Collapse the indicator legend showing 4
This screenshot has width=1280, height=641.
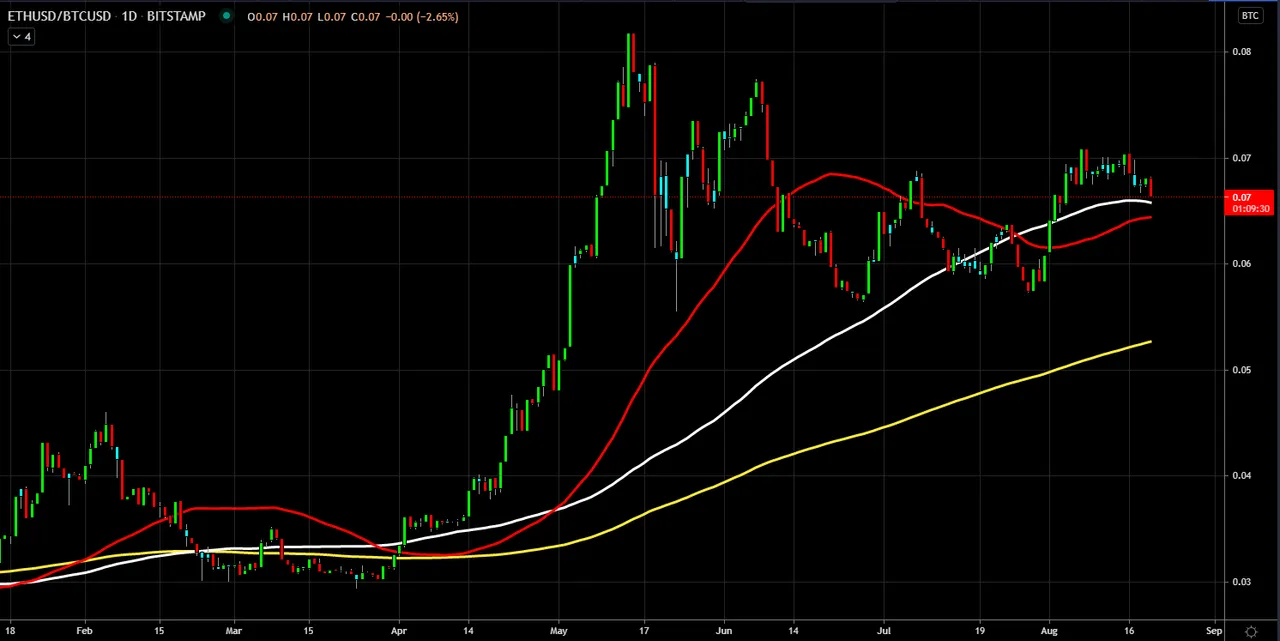pos(21,37)
